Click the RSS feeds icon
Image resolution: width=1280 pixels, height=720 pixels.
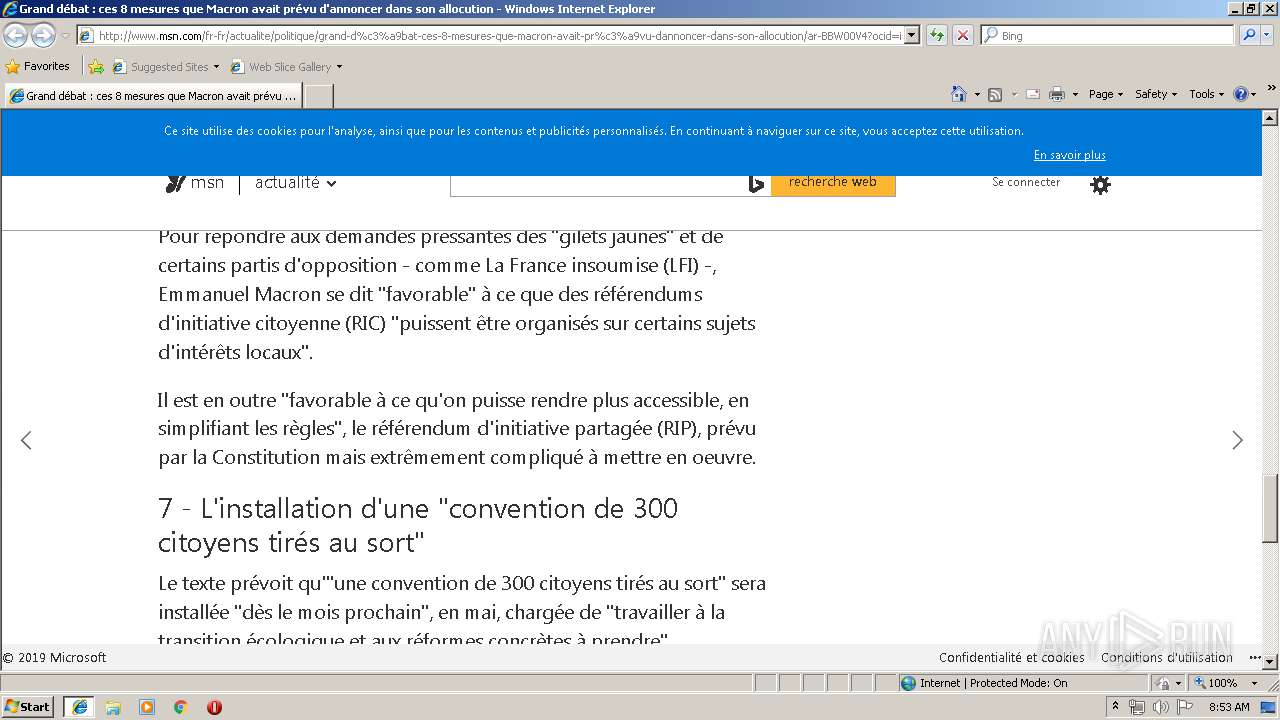pos(995,94)
